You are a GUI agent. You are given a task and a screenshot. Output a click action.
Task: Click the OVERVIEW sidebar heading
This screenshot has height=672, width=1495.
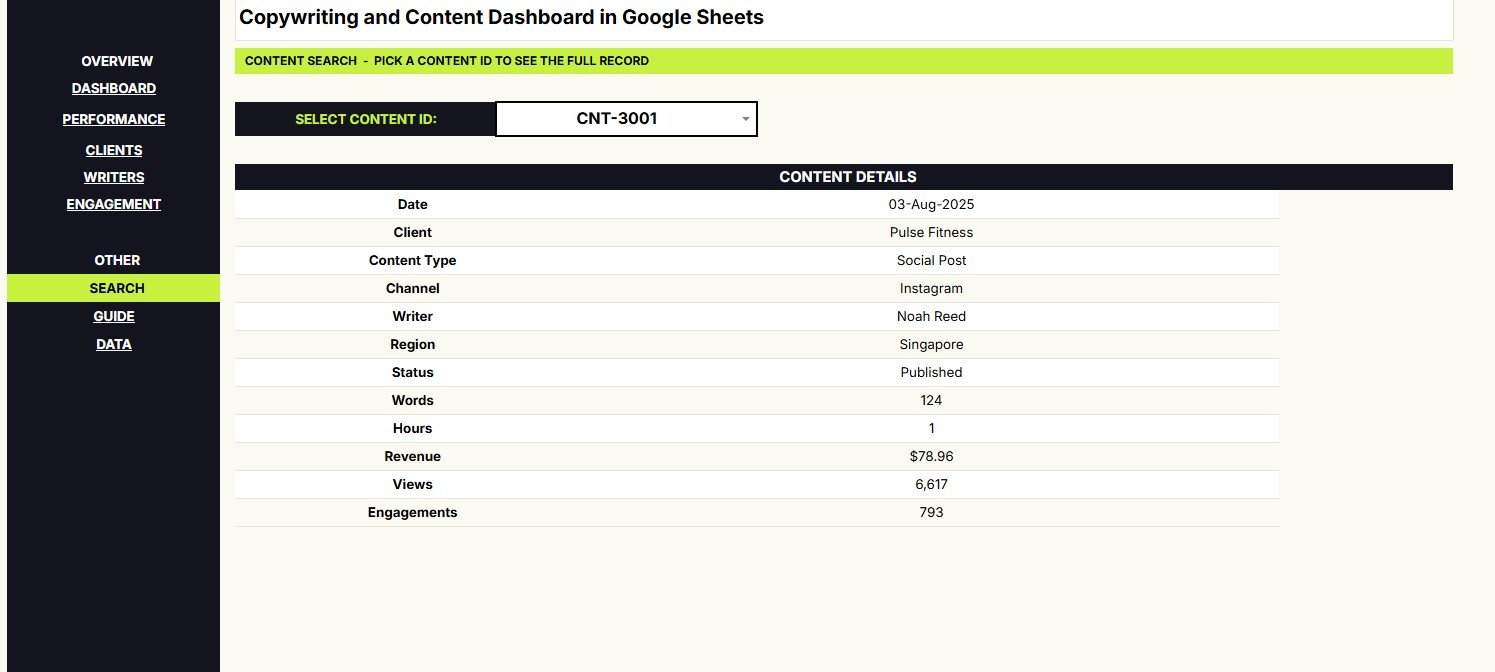click(117, 61)
